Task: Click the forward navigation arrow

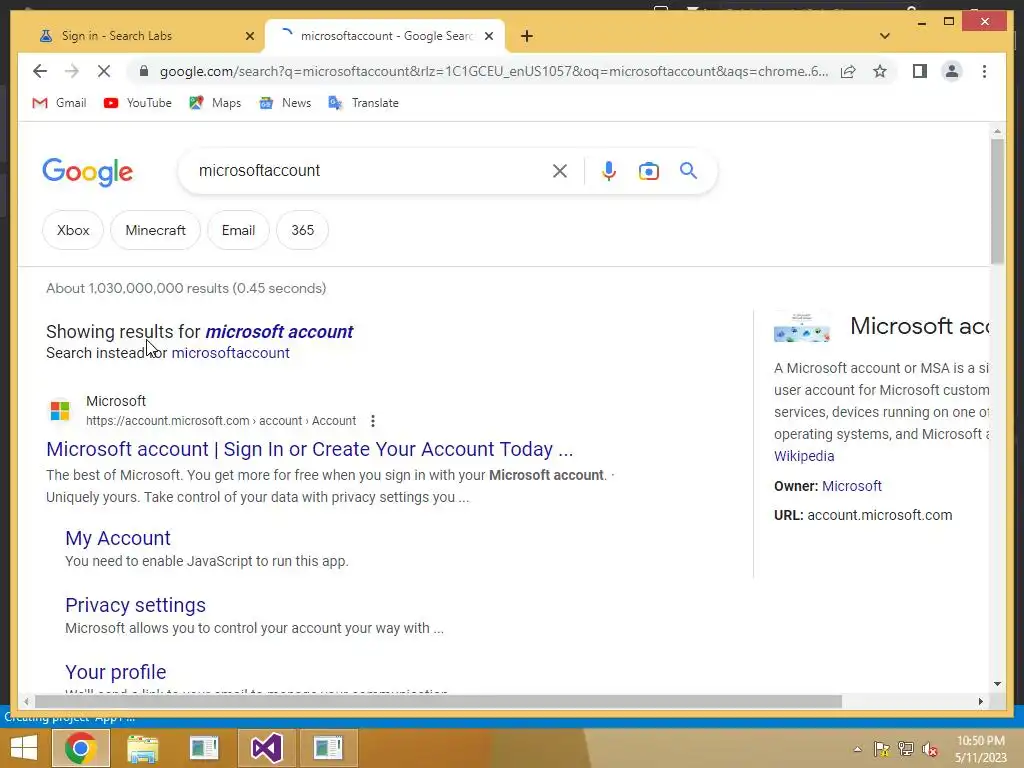Action: point(71,71)
